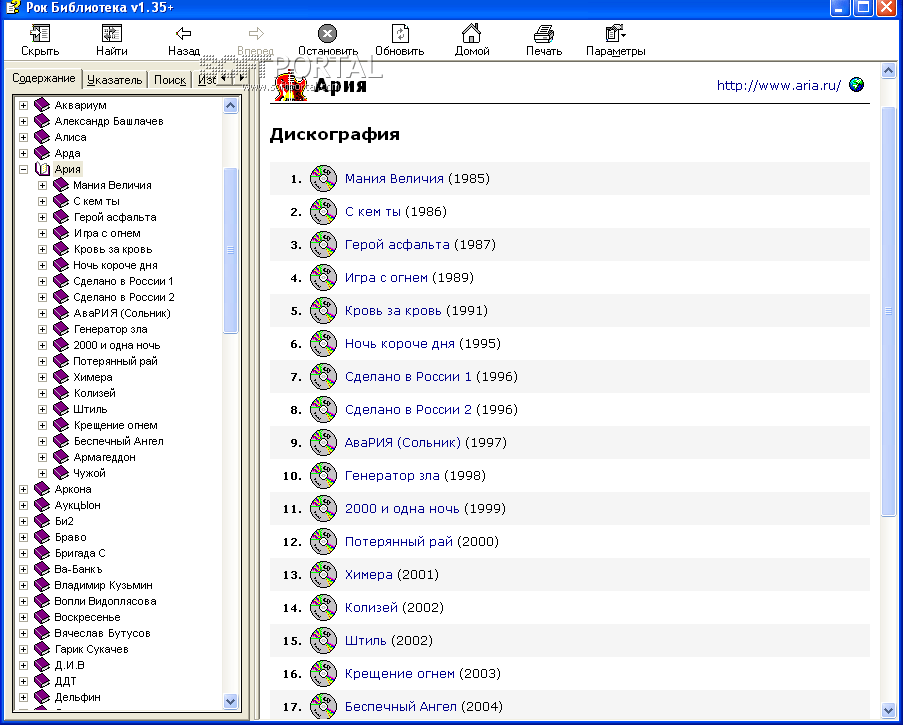Open the Мания Величия album link
Viewport: 903px width, 725px height.
pyautogui.click(x=394, y=179)
